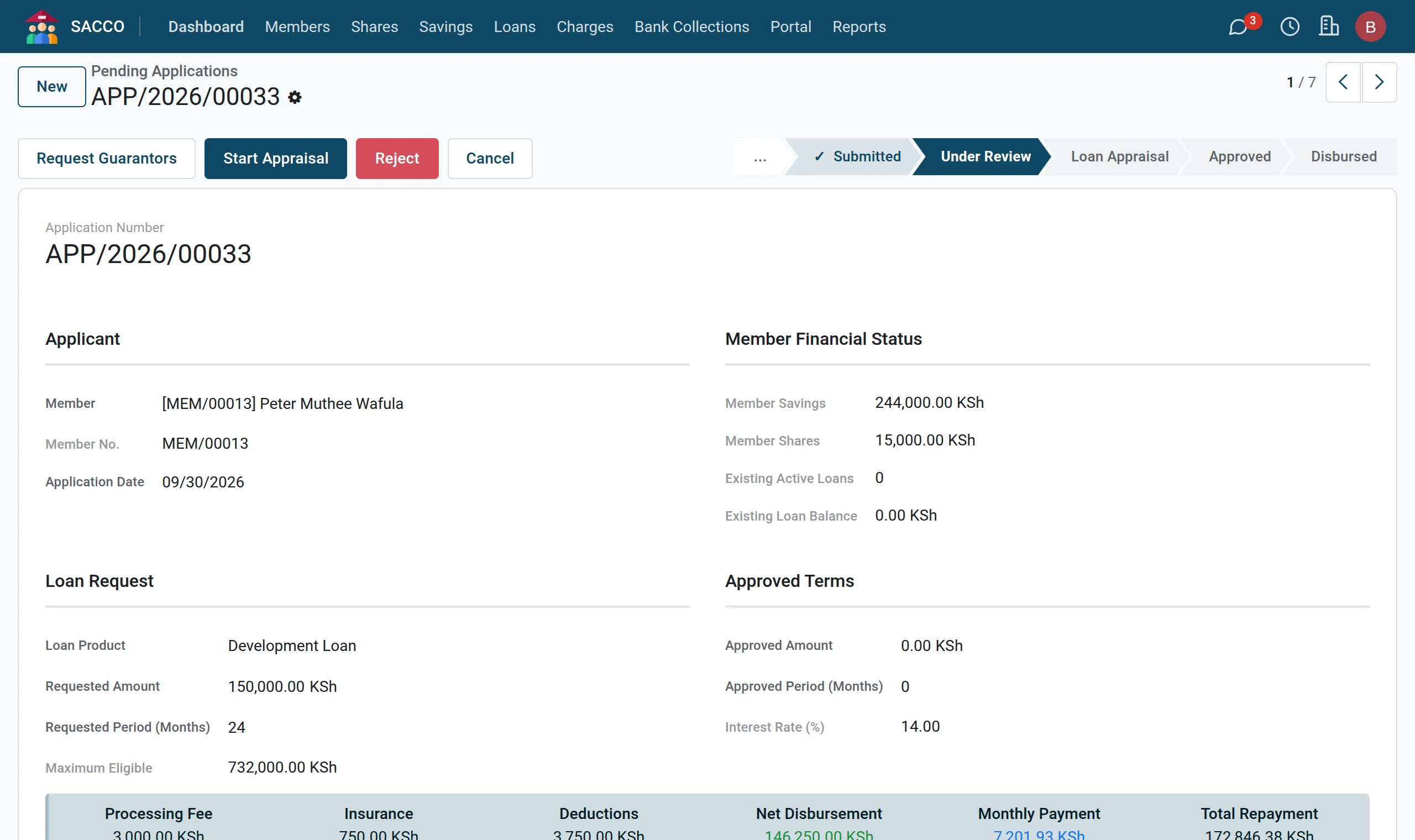Click Interest Rate 14.00 value
This screenshot has height=840, width=1415.
click(920, 727)
